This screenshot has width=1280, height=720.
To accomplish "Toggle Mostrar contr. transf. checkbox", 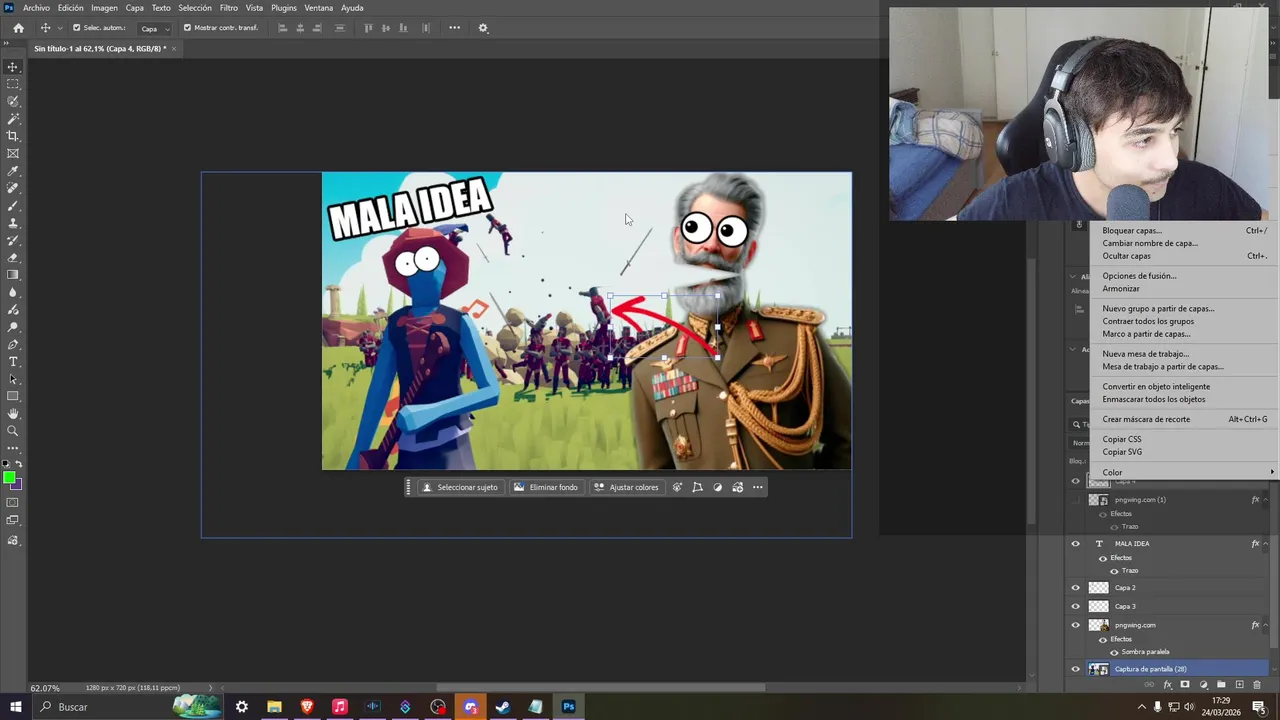I will click(x=187, y=28).
